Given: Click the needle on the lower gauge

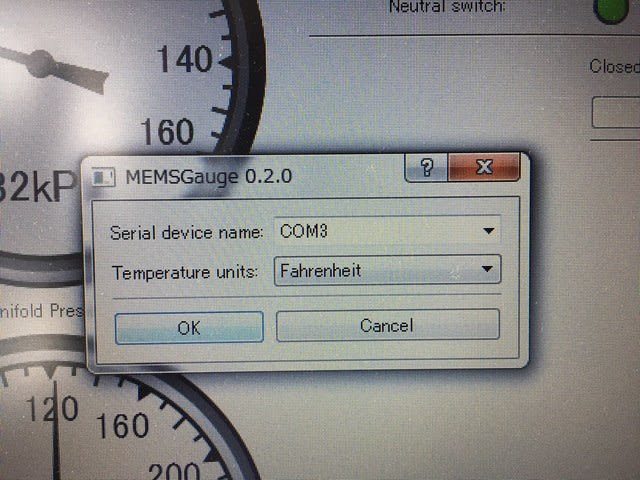Looking at the screenshot, I should click(56, 431).
